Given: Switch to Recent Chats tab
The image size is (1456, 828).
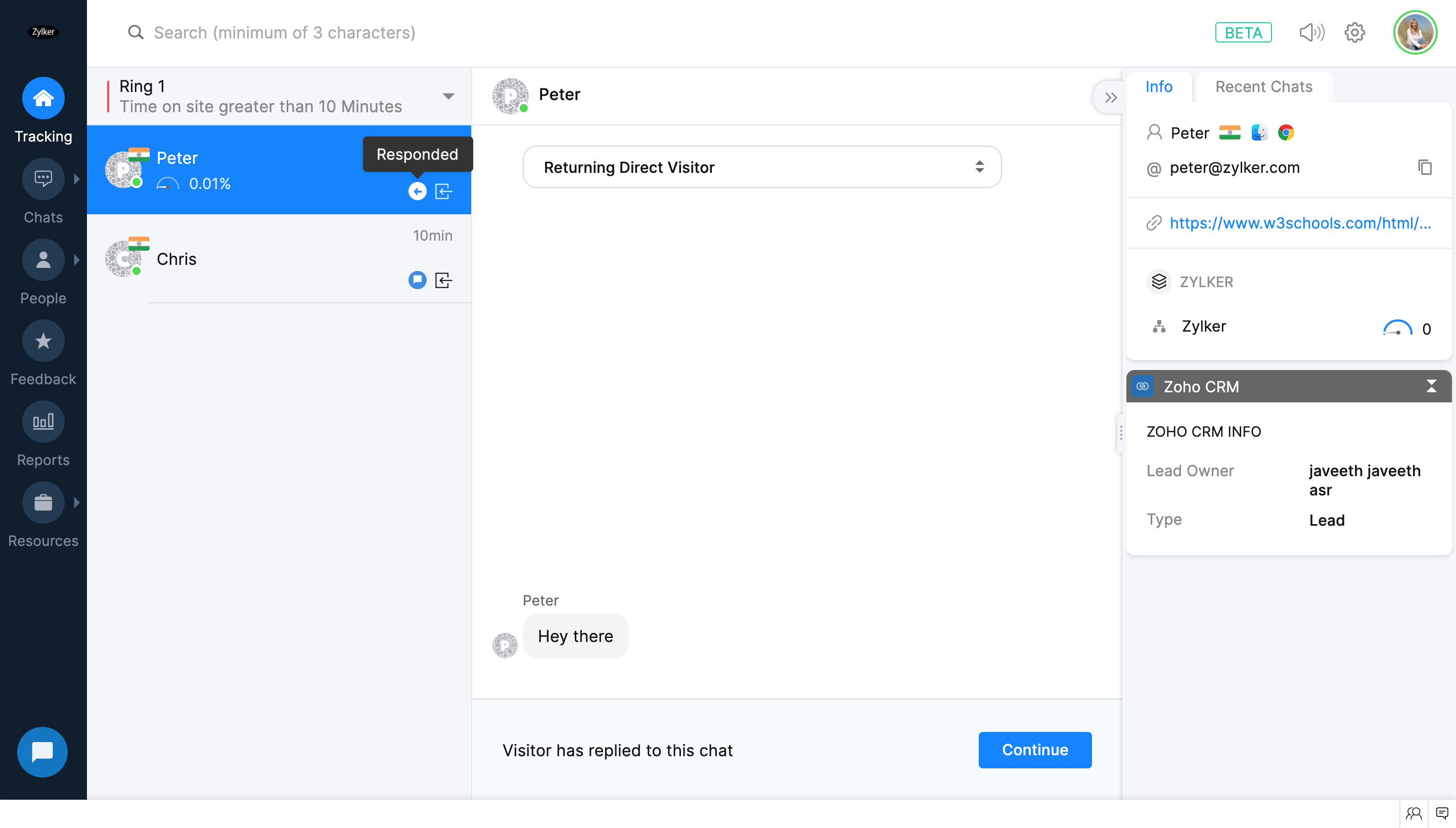Looking at the screenshot, I should coord(1263,86).
